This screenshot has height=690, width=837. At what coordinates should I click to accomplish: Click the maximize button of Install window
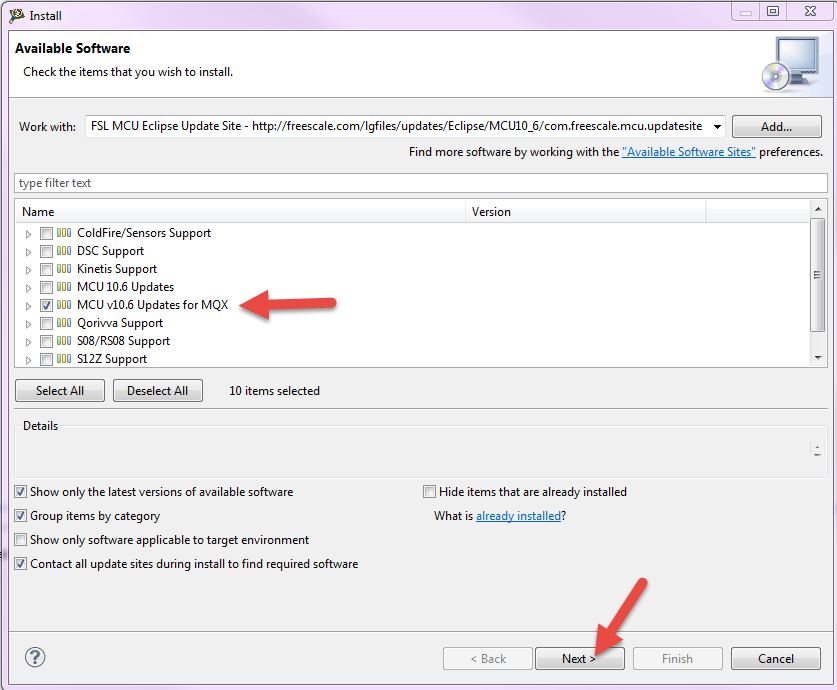pyautogui.click(x=773, y=11)
